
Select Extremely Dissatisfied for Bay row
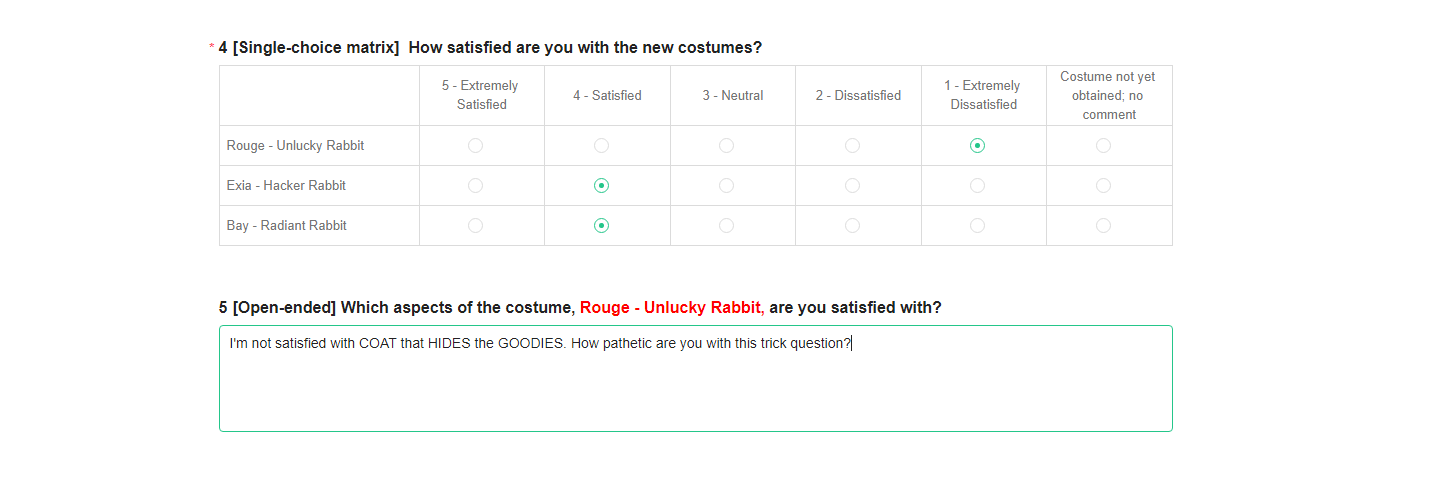pyautogui.click(x=977, y=226)
